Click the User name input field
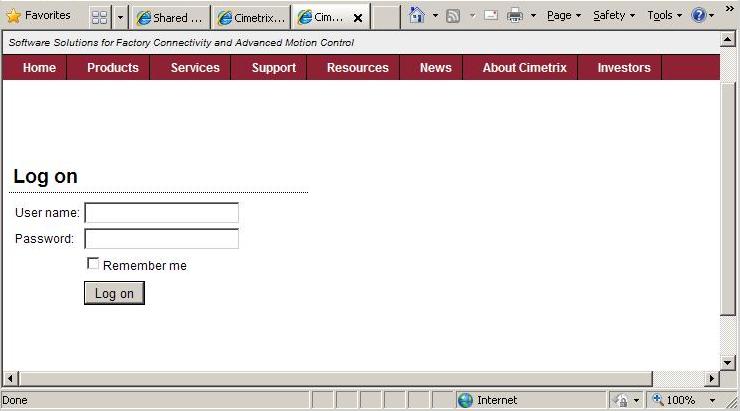 tap(161, 213)
